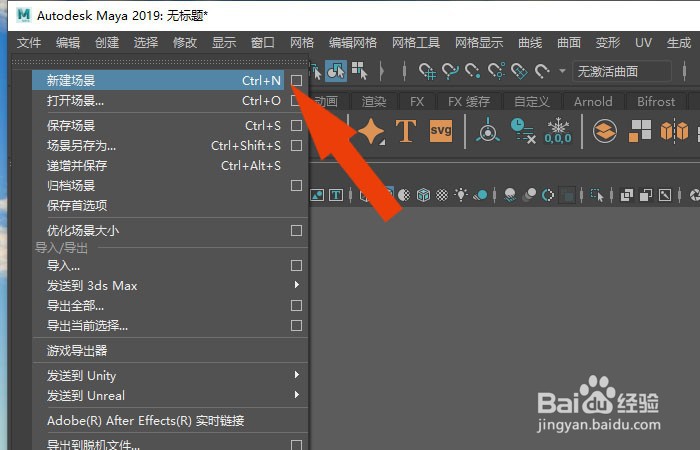Toggle the make live surface magnet
700x450 pixels.
pos(542,71)
